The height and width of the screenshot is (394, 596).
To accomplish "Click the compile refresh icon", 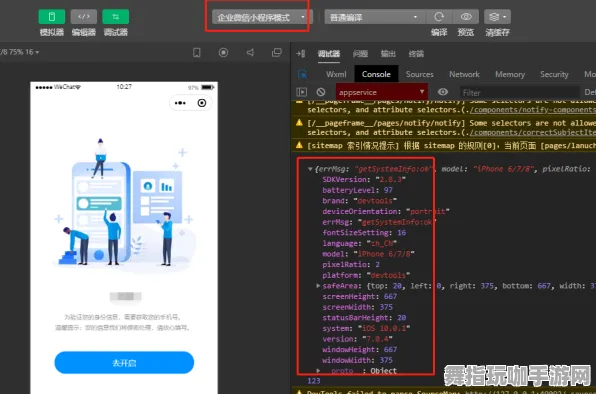I will (439, 17).
